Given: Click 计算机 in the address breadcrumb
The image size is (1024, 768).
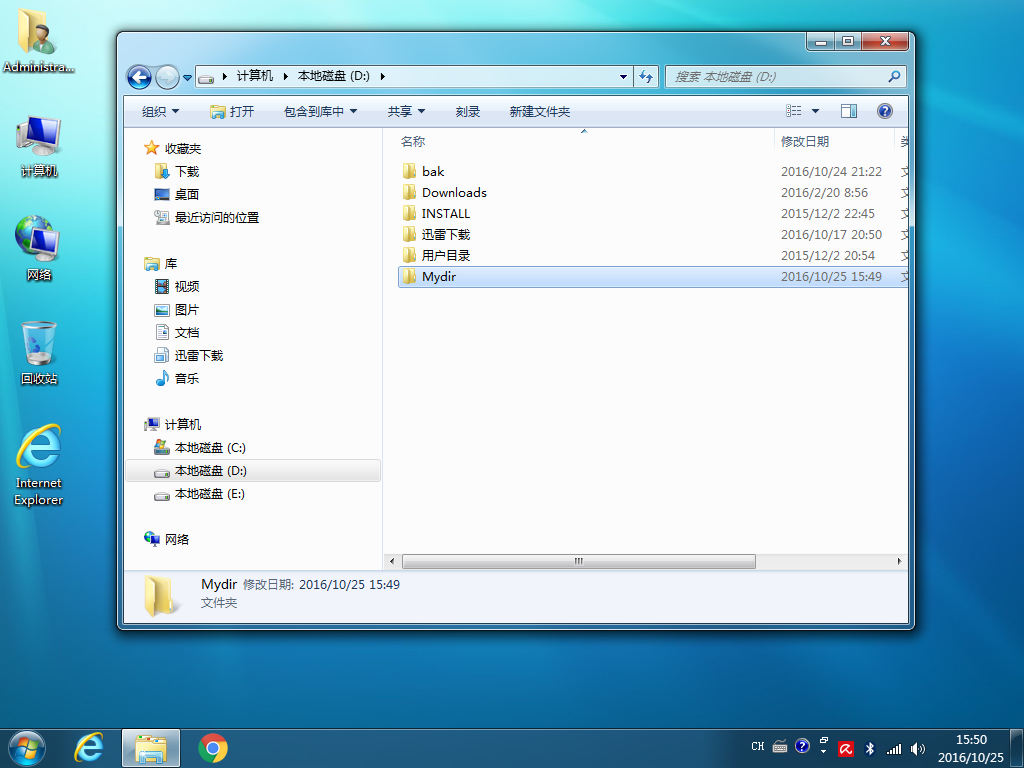Looking at the screenshot, I should pyautogui.click(x=255, y=76).
